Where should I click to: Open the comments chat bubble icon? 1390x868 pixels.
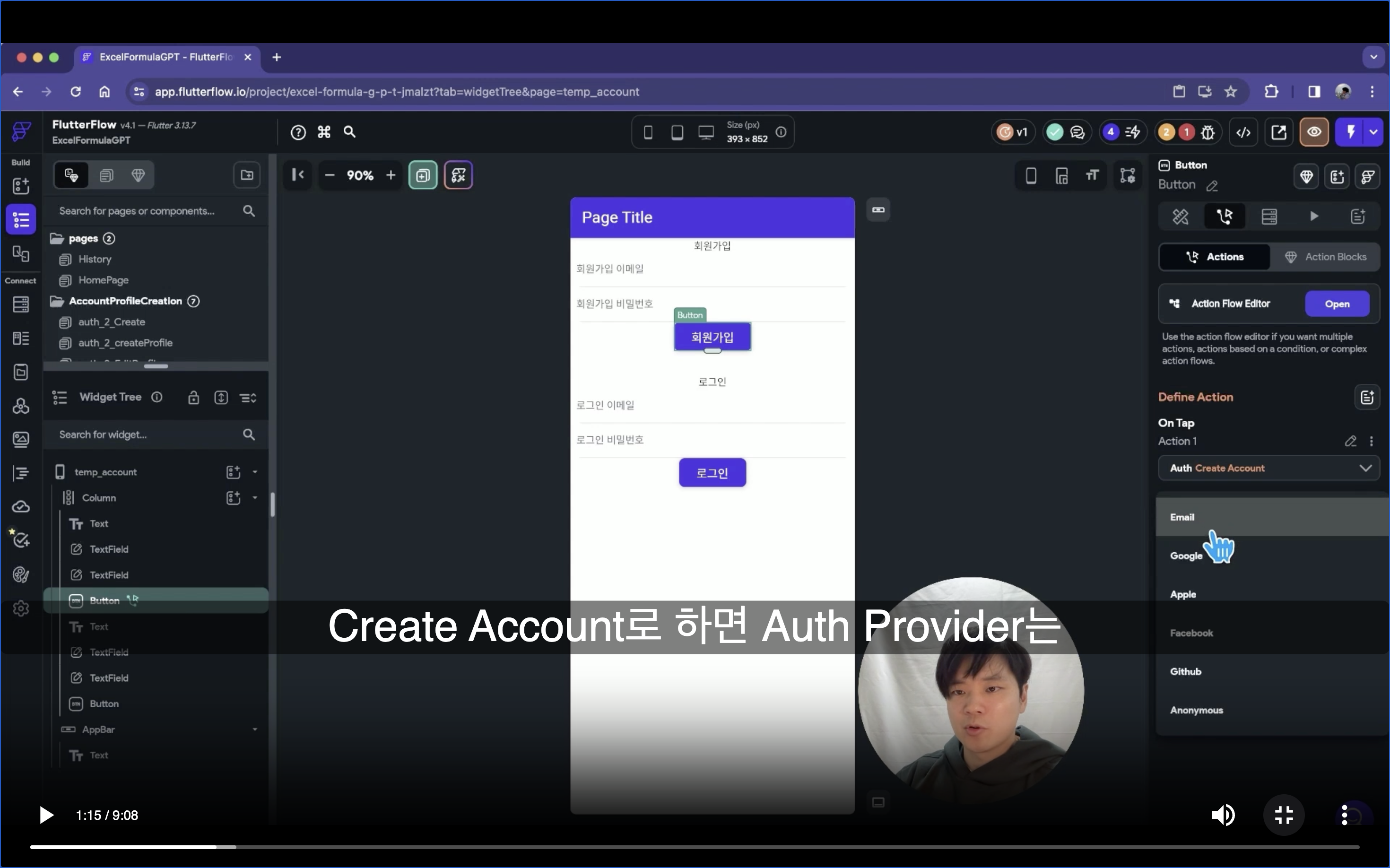coord(1077,132)
